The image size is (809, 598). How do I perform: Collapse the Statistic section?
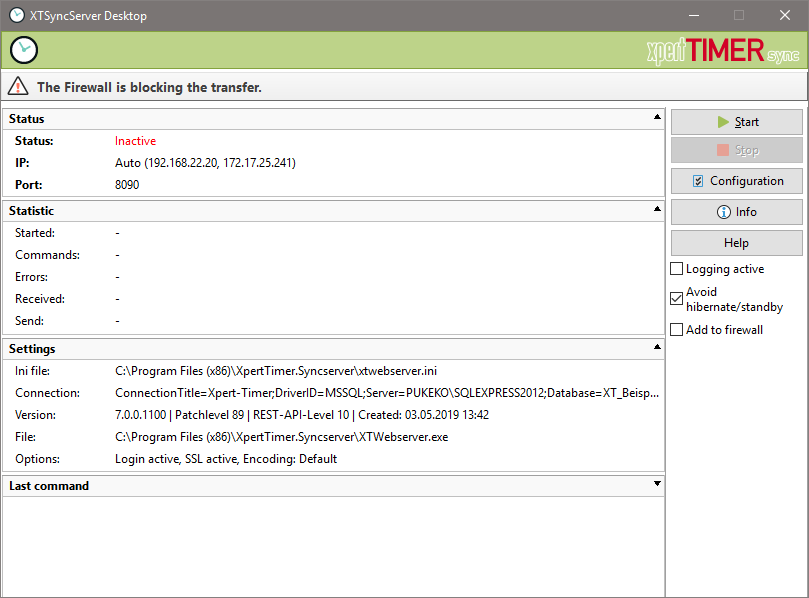tap(657, 210)
